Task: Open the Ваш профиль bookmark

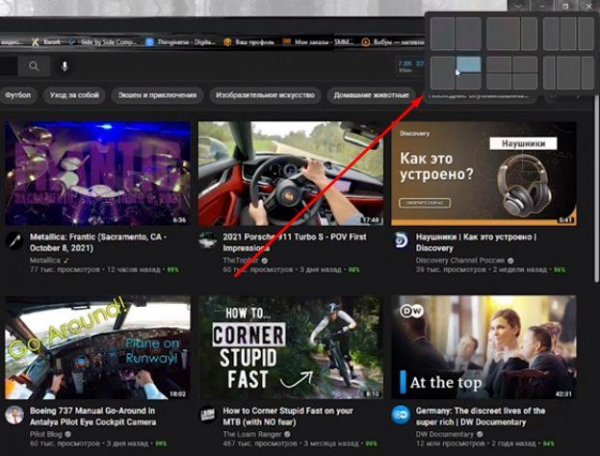Action: click(249, 42)
